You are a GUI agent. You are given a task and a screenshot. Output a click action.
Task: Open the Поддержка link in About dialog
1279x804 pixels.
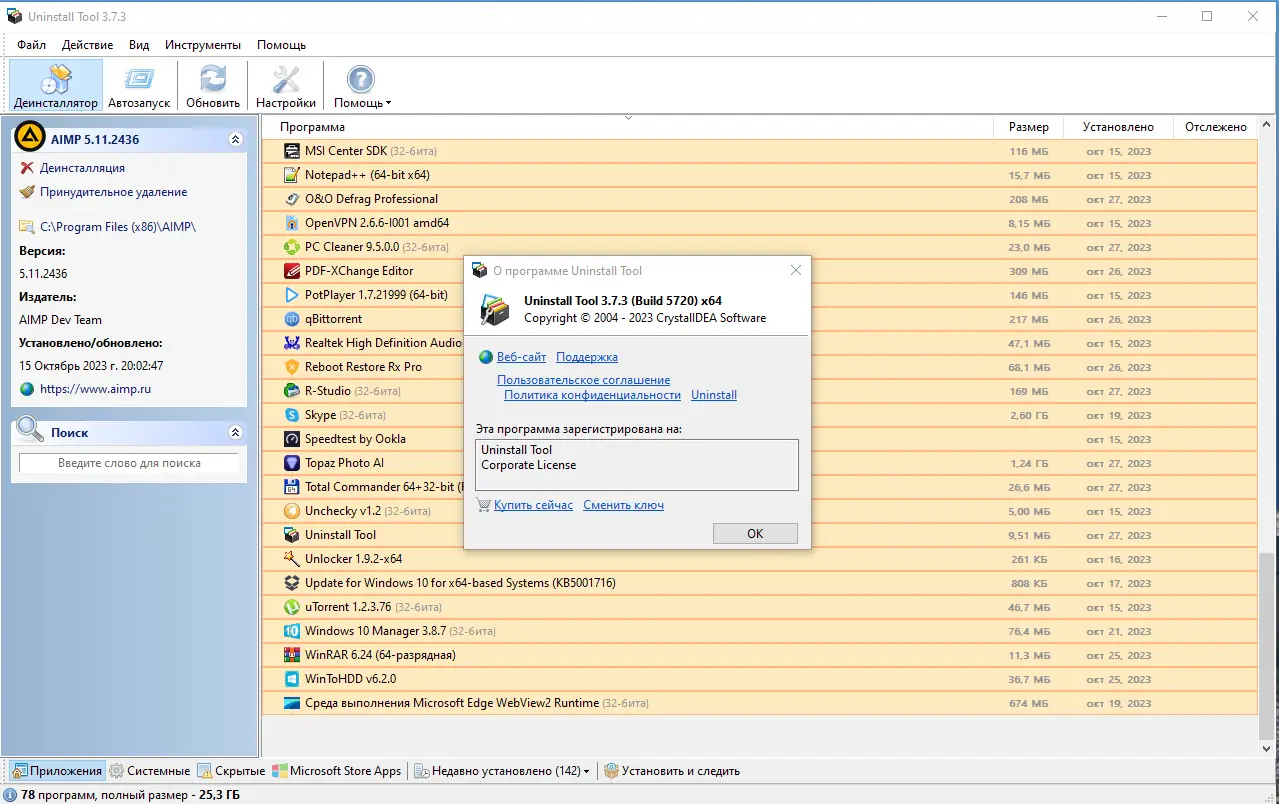[587, 357]
